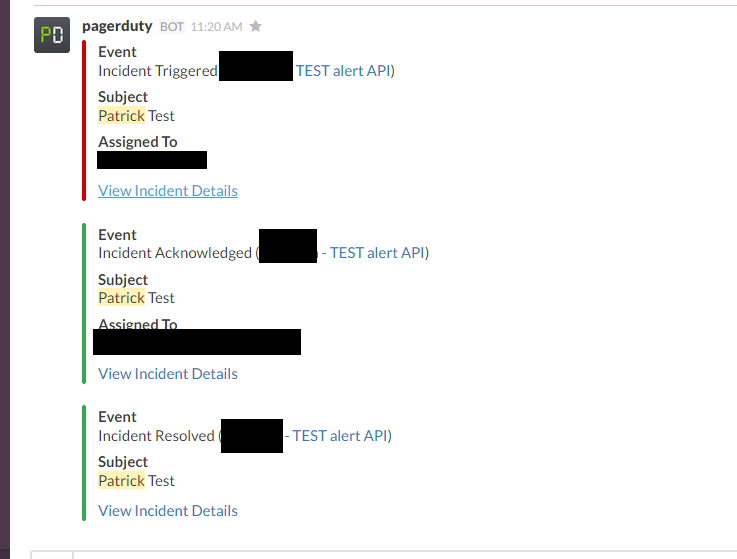
Task: Click highlighted Patrick in resolved incident subject
Action: (x=121, y=480)
